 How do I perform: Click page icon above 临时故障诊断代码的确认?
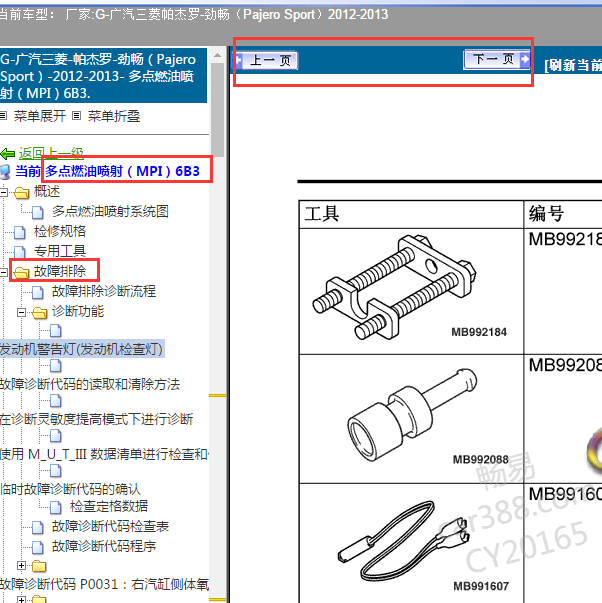tap(56, 471)
